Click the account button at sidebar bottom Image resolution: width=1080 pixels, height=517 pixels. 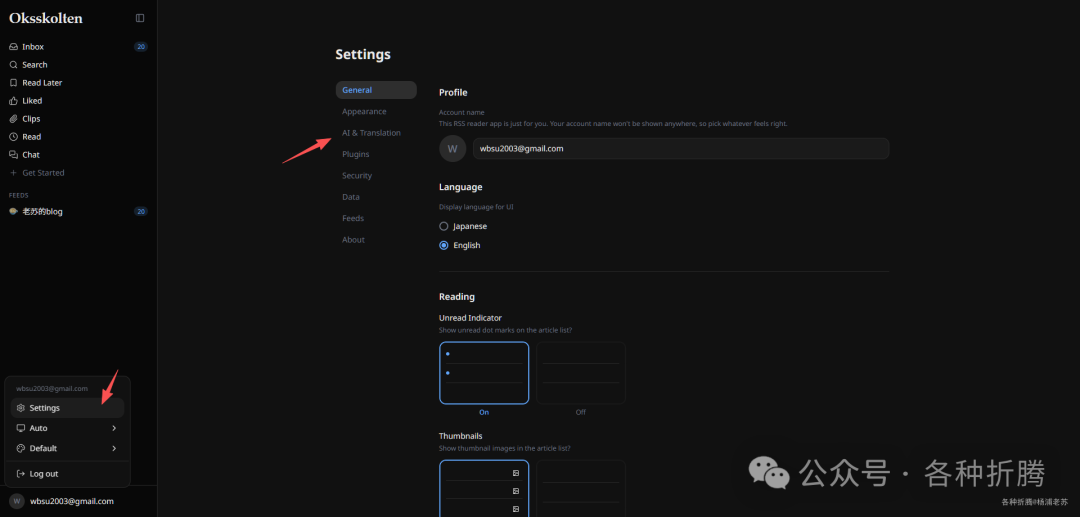(x=78, y=501)
